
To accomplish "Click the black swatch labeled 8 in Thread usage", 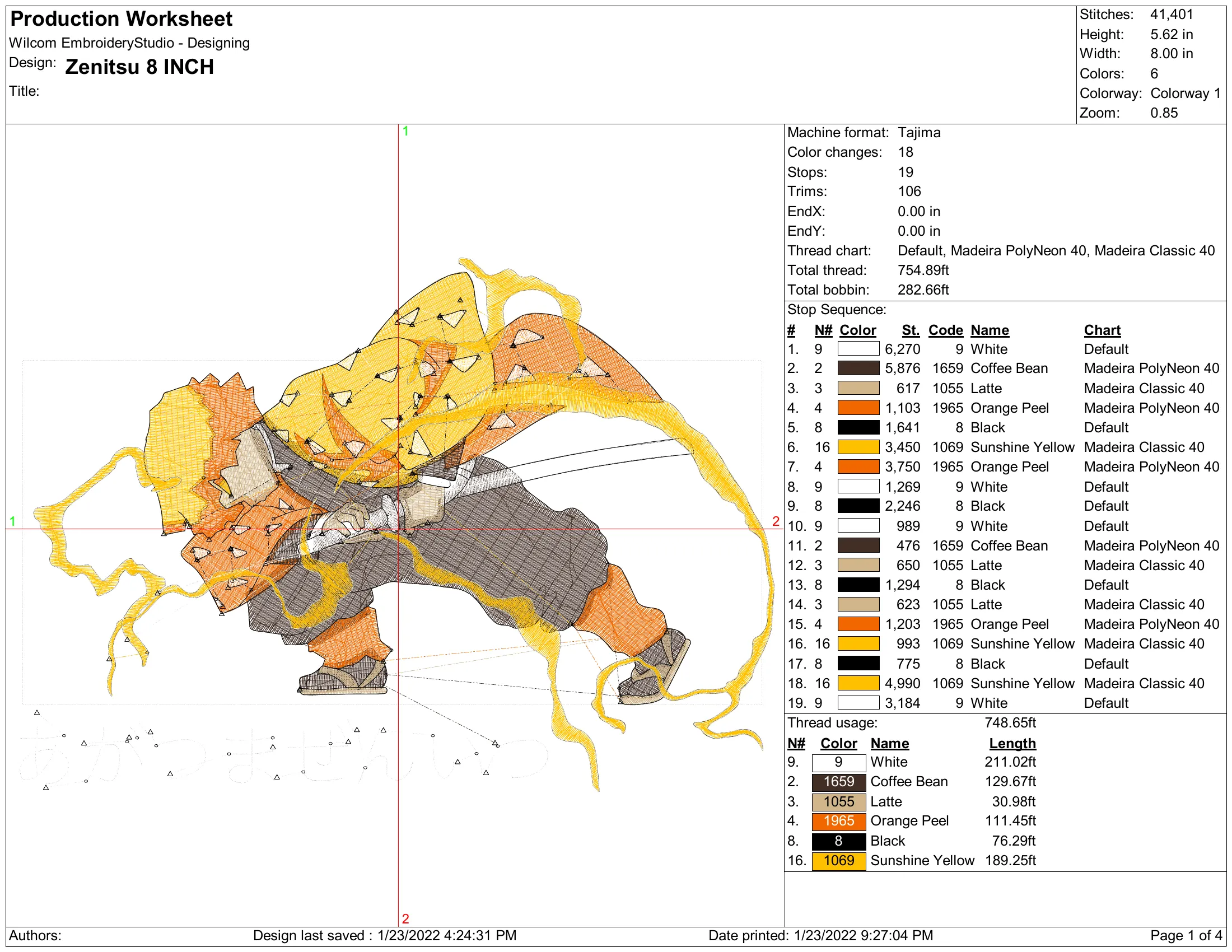I will click(x=838, y=841).
